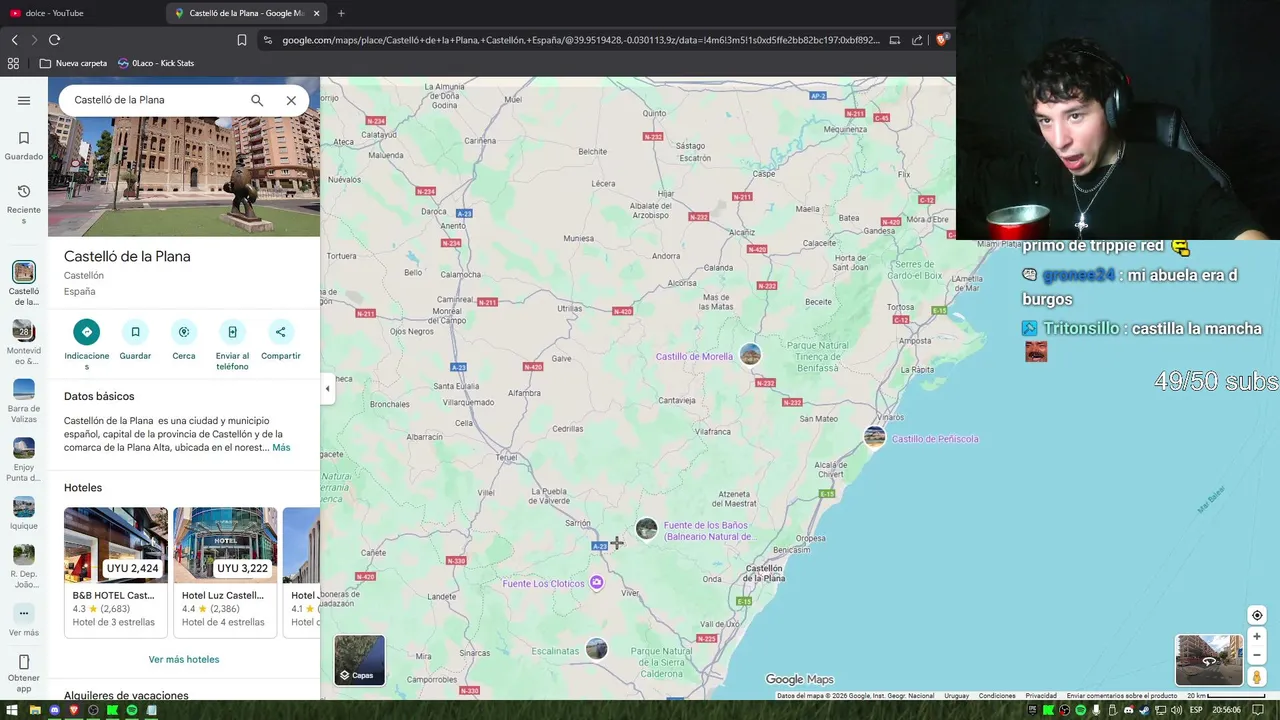Screen dimensions: 1280x720
Task: Click the Condiciones link in map footer
Action: (x=997, y=696)
